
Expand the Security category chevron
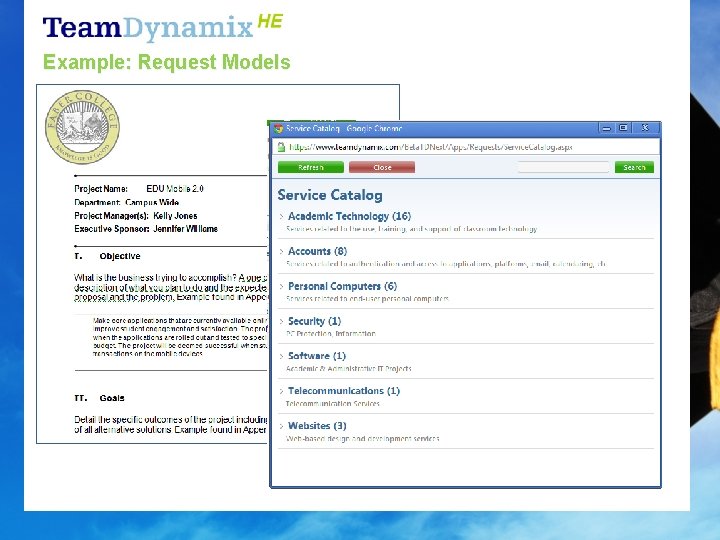[281, 321]
